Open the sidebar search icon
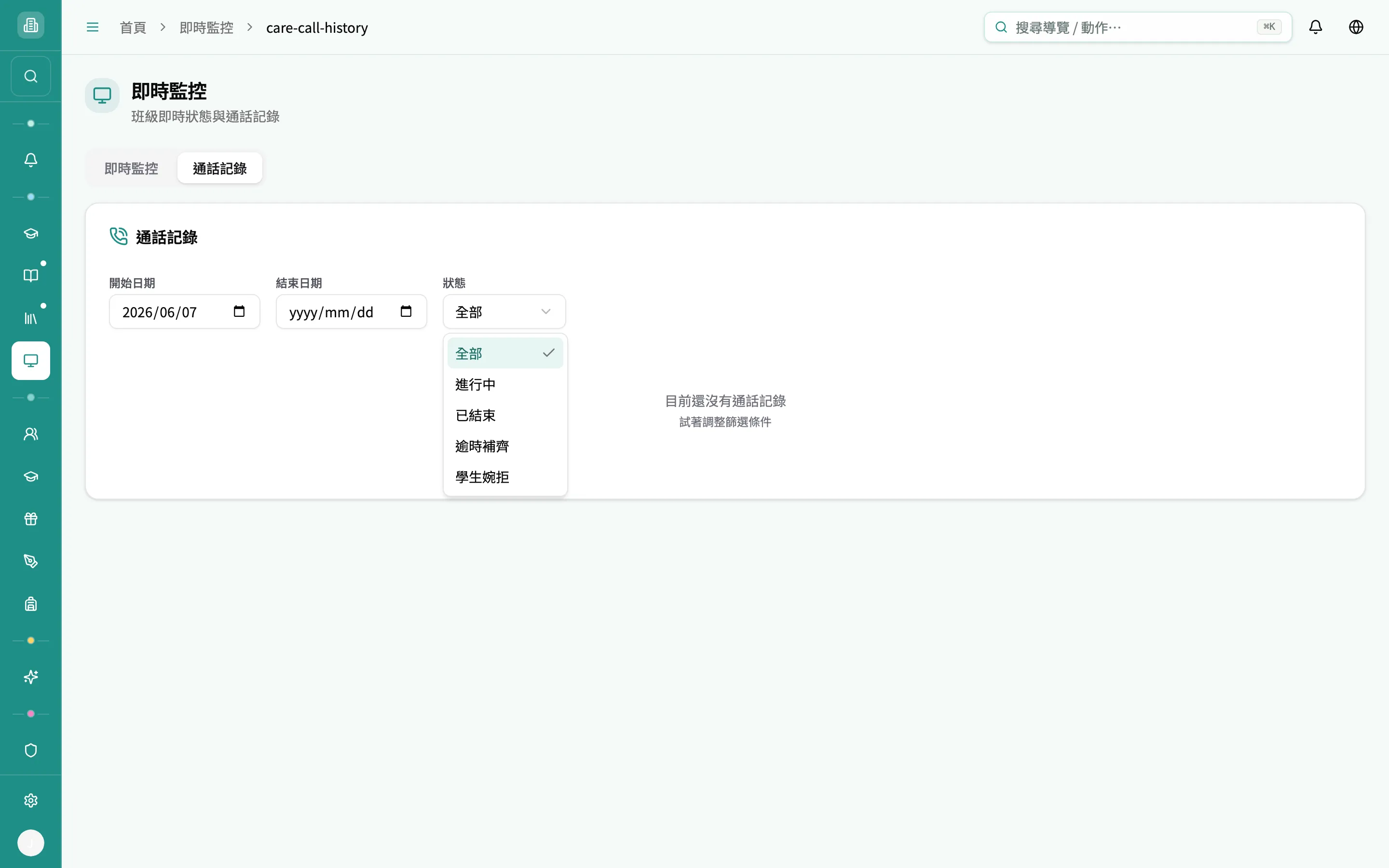The height and width of the screenshot is (868, 1389). pos(30,76)
